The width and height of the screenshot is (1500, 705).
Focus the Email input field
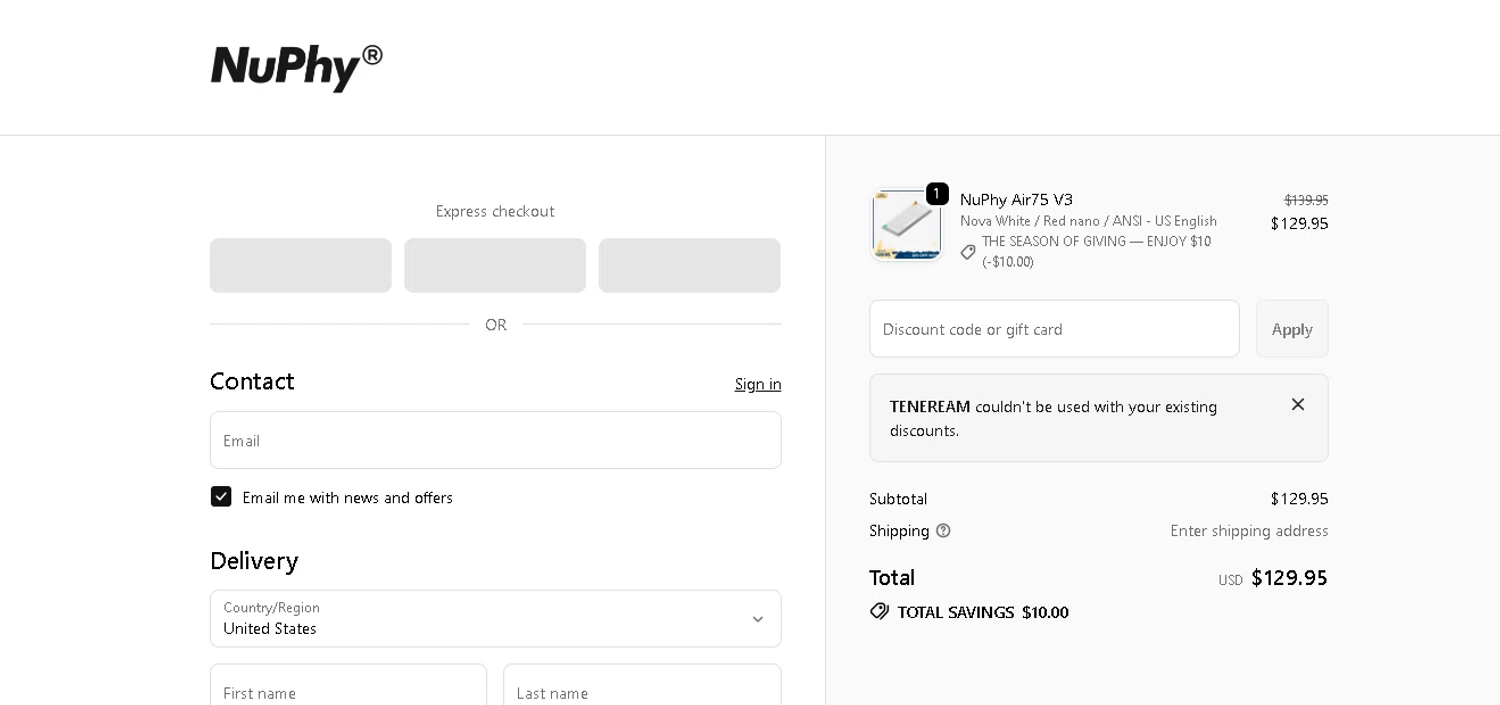(496, 440)
